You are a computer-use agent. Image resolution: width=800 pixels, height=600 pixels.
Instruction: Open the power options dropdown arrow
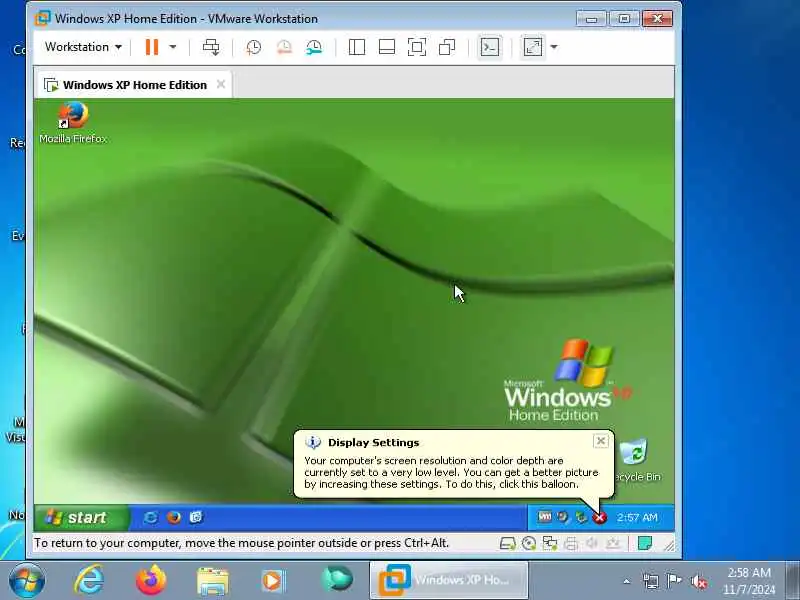[173, 47]
